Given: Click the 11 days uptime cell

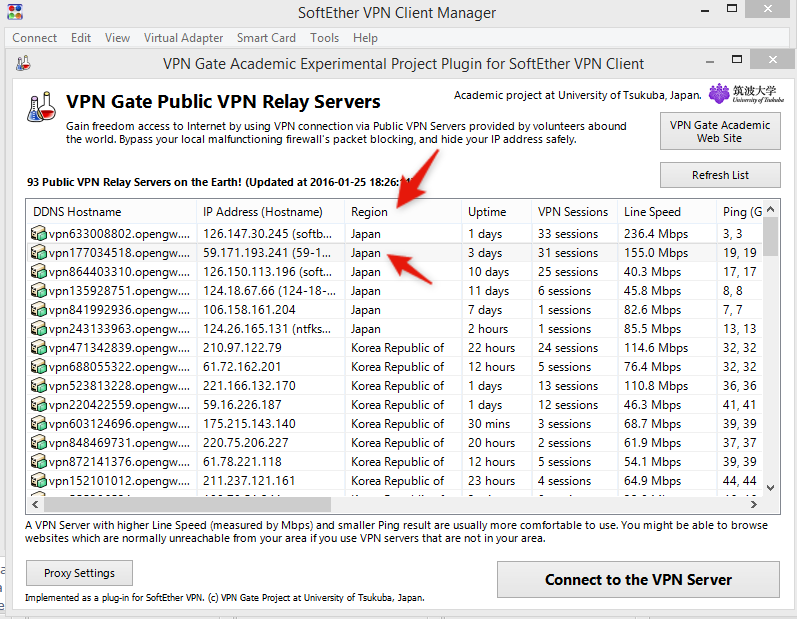Looking at the screenshot, I should 488,291.
